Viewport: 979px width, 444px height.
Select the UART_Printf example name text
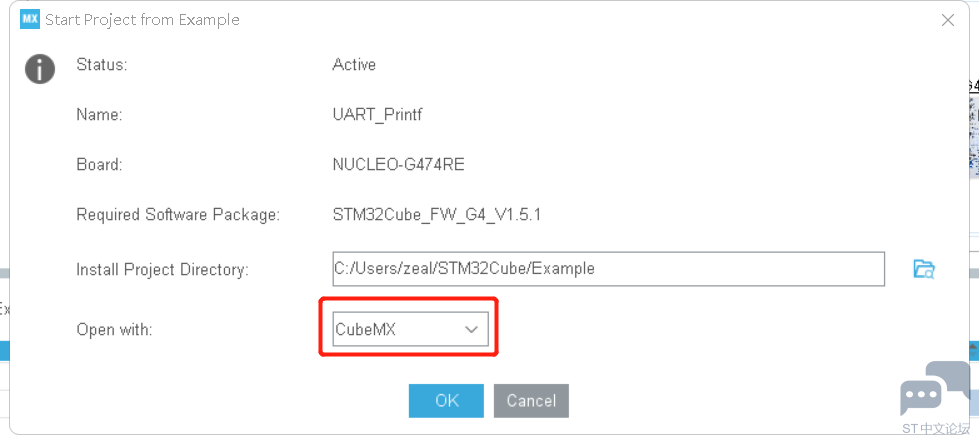(377, 116)
